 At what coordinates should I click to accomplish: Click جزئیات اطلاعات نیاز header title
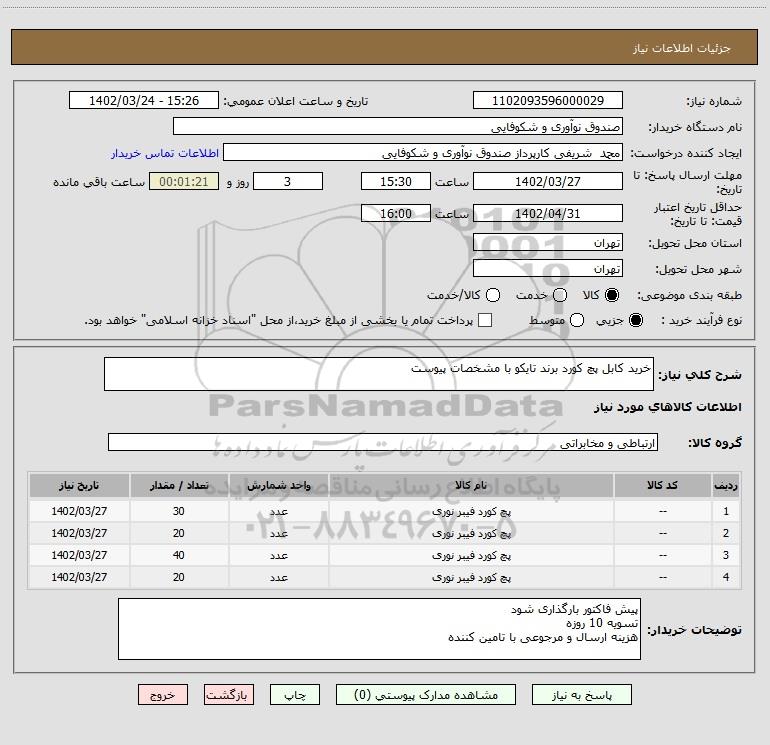[x=681, y=48]
